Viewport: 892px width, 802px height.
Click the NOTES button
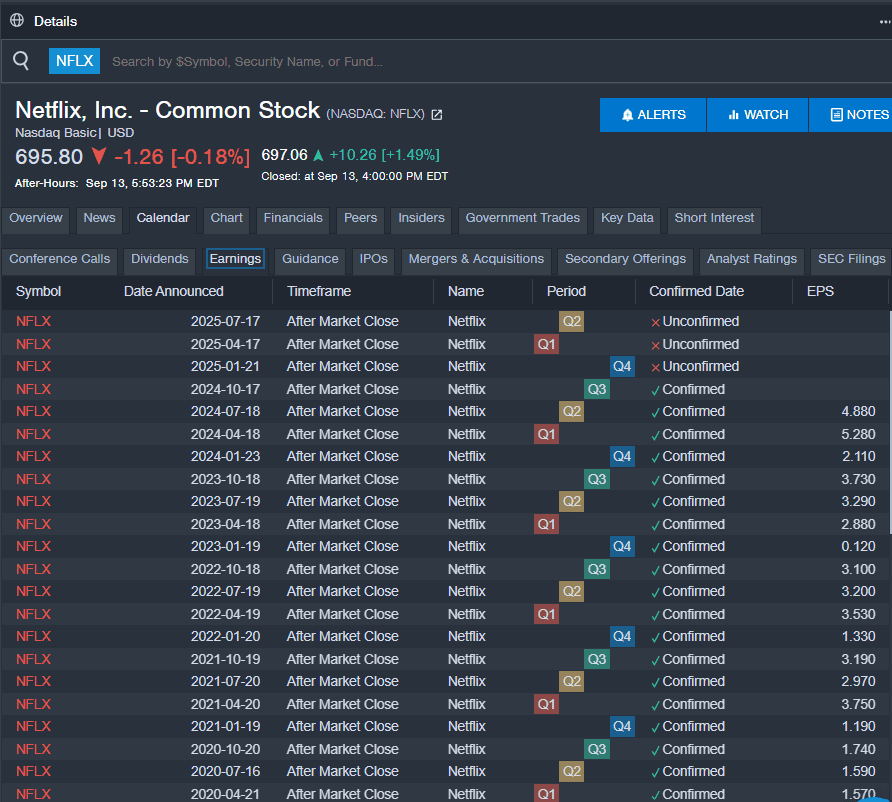coord(850,115)
